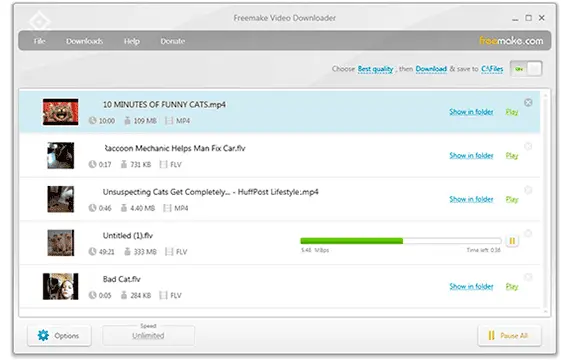Screen dimensions: 570x360
Task: Play the Raccoon Mechanic video
Action: [x=512, y=156]
